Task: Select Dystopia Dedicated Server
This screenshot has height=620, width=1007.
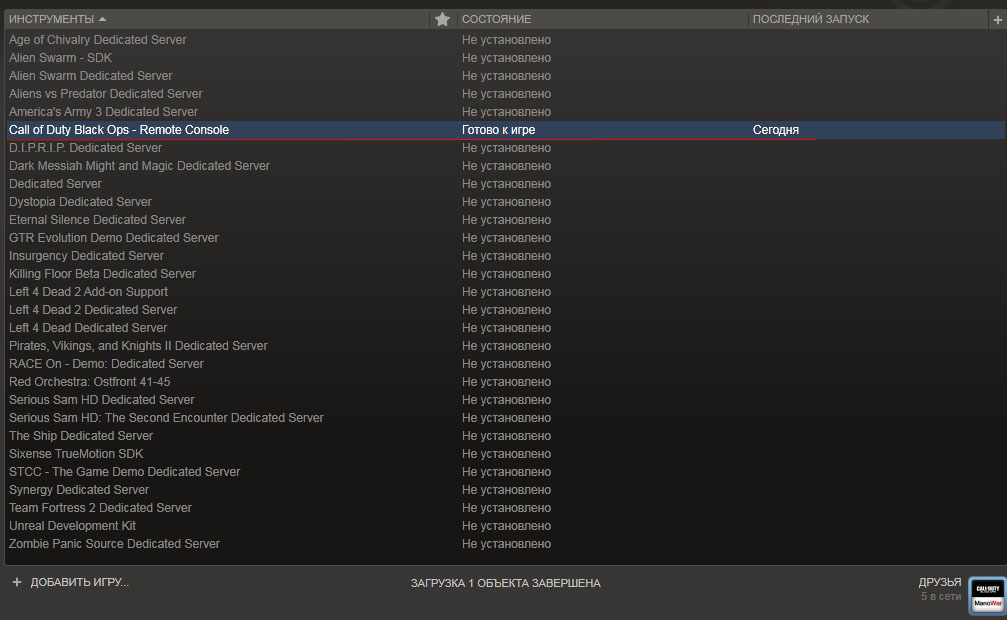Action: [x=80, y=202]
